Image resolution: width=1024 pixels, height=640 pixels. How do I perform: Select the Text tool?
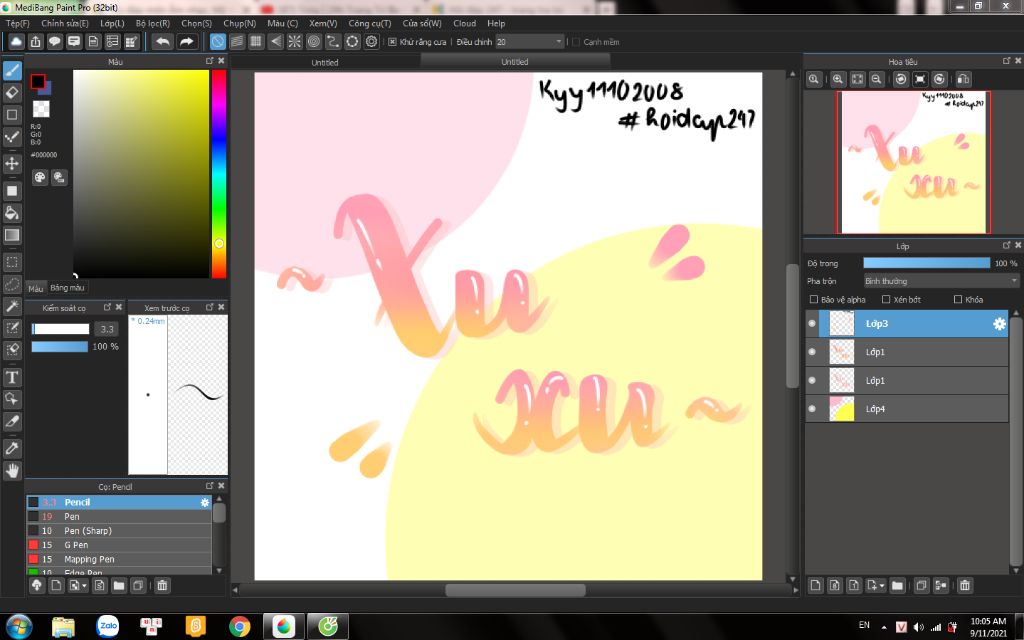[x=12, y=377]
